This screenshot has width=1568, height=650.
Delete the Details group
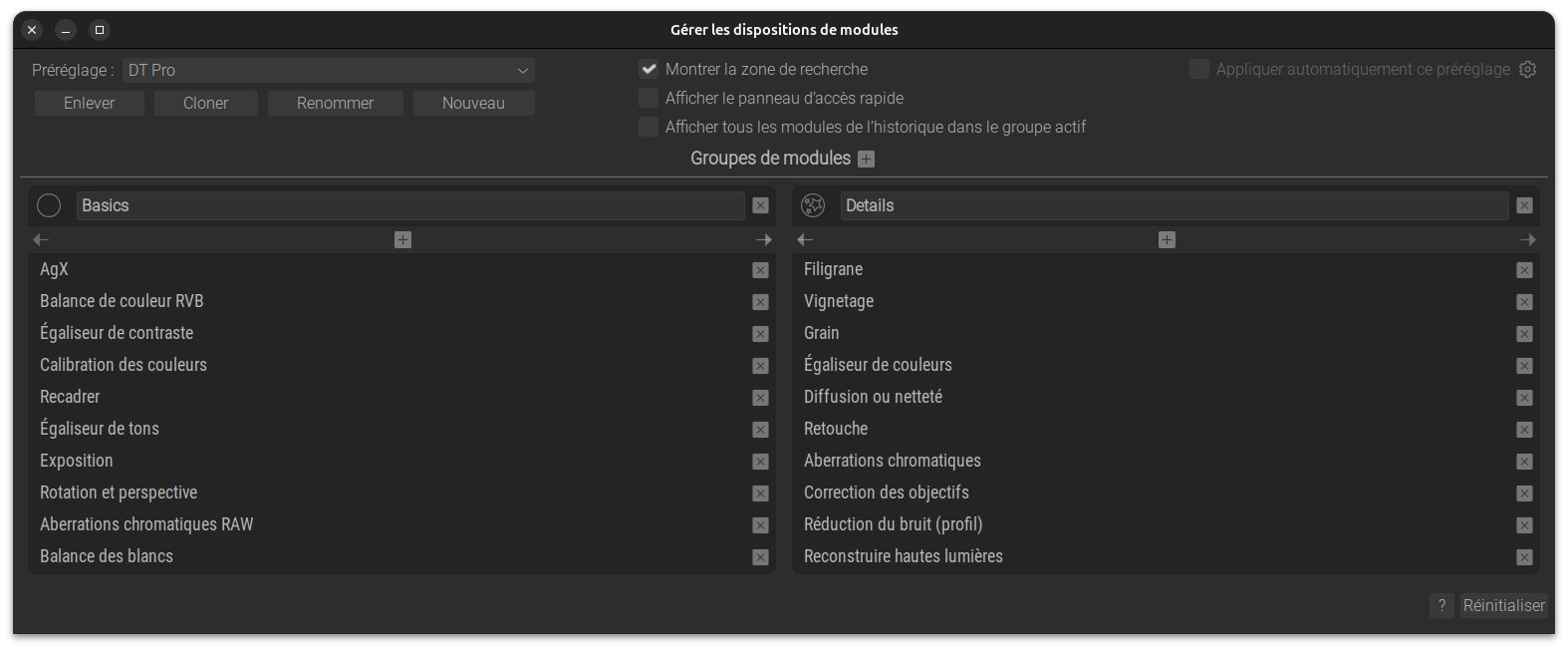tap(1524, 205)
